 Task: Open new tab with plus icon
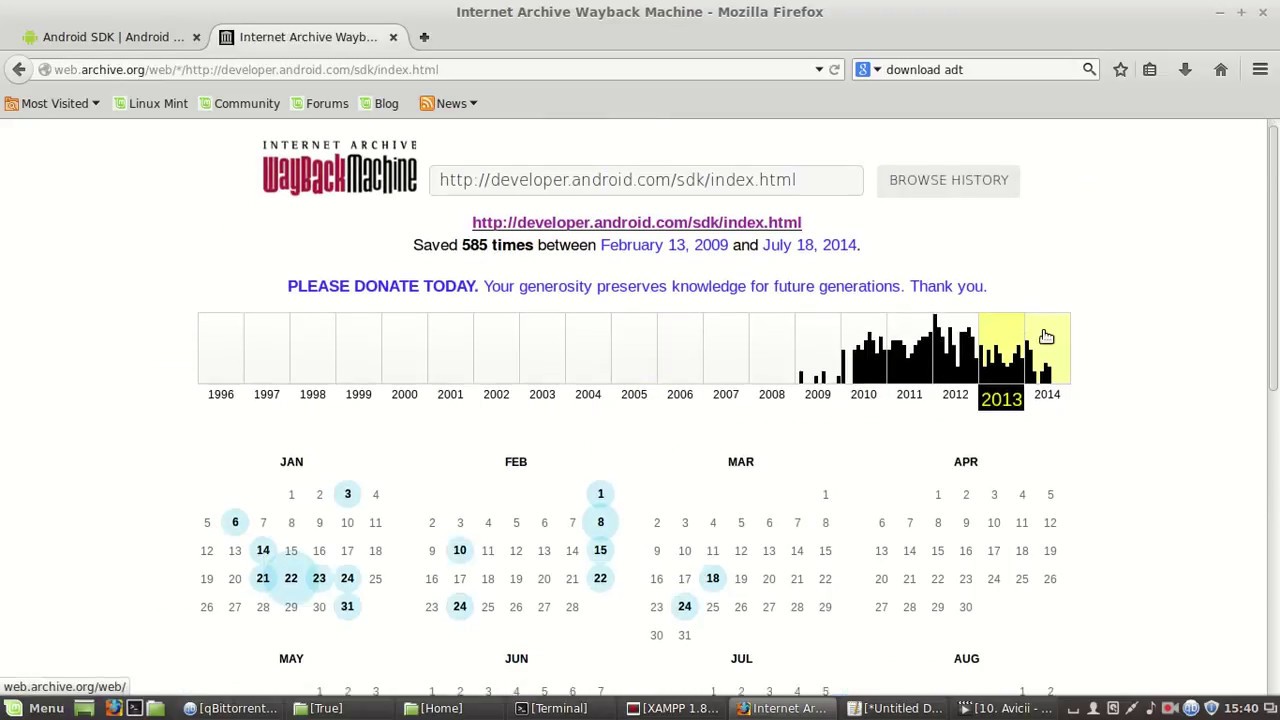pyautogui.click(x=424, y=37)
